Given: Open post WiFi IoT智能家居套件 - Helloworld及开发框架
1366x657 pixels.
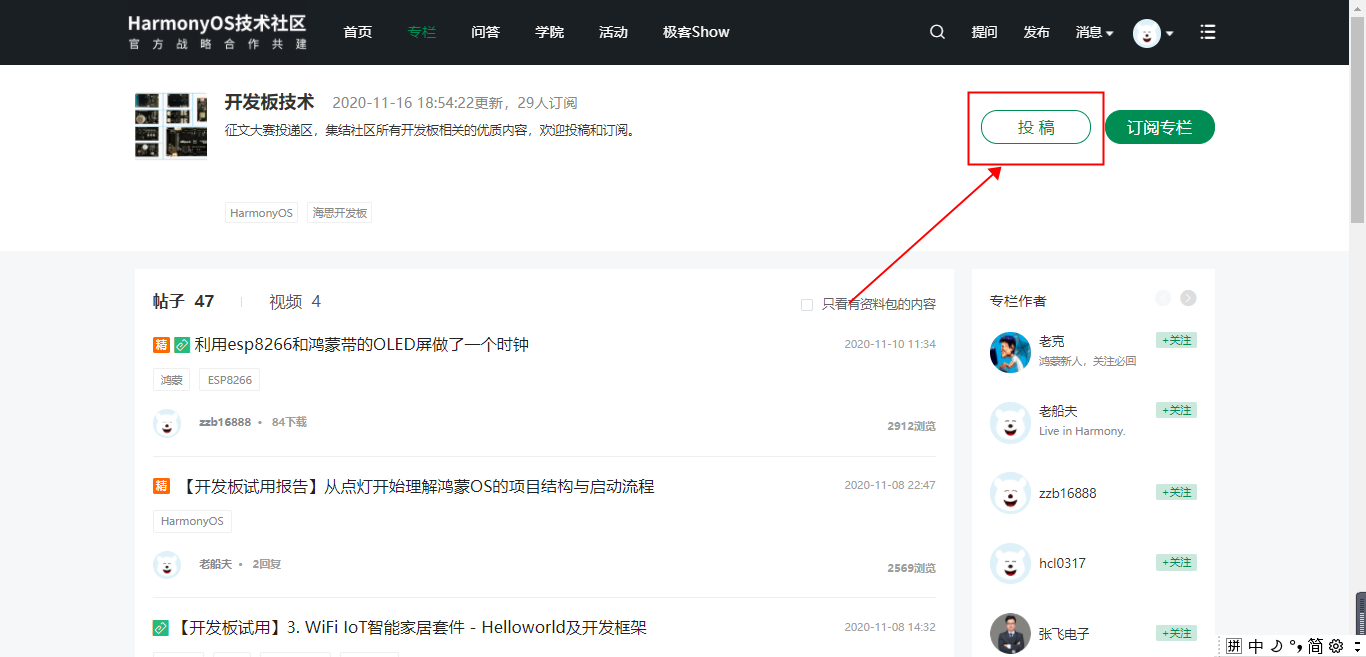Looking at the screenshot, I should 410,628.
